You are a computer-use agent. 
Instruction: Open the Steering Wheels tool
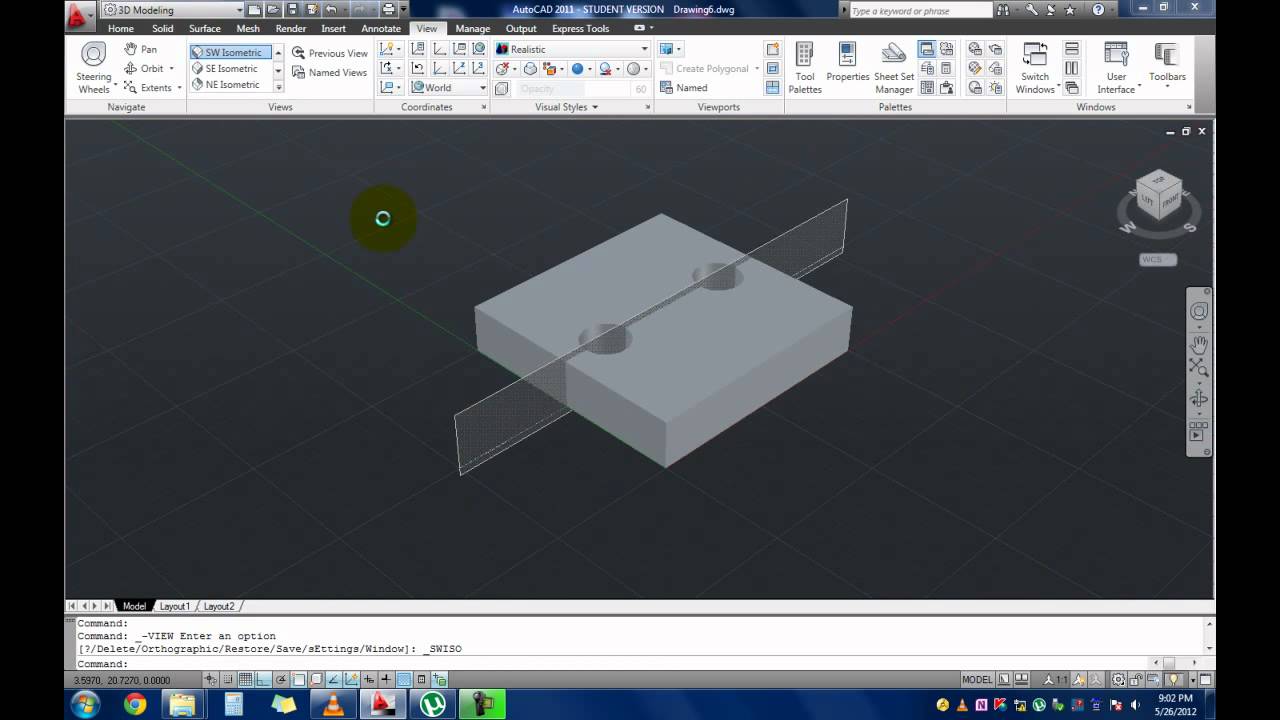point(93,67)
